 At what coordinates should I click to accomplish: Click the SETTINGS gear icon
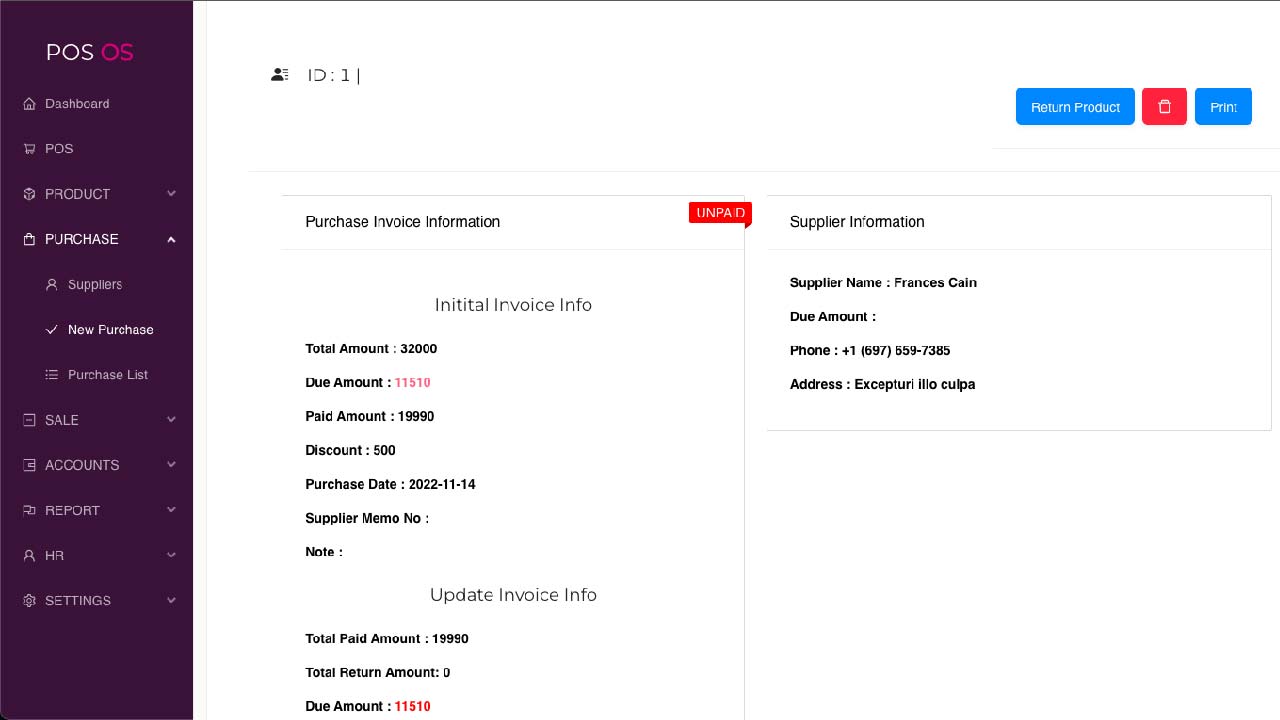29,601
